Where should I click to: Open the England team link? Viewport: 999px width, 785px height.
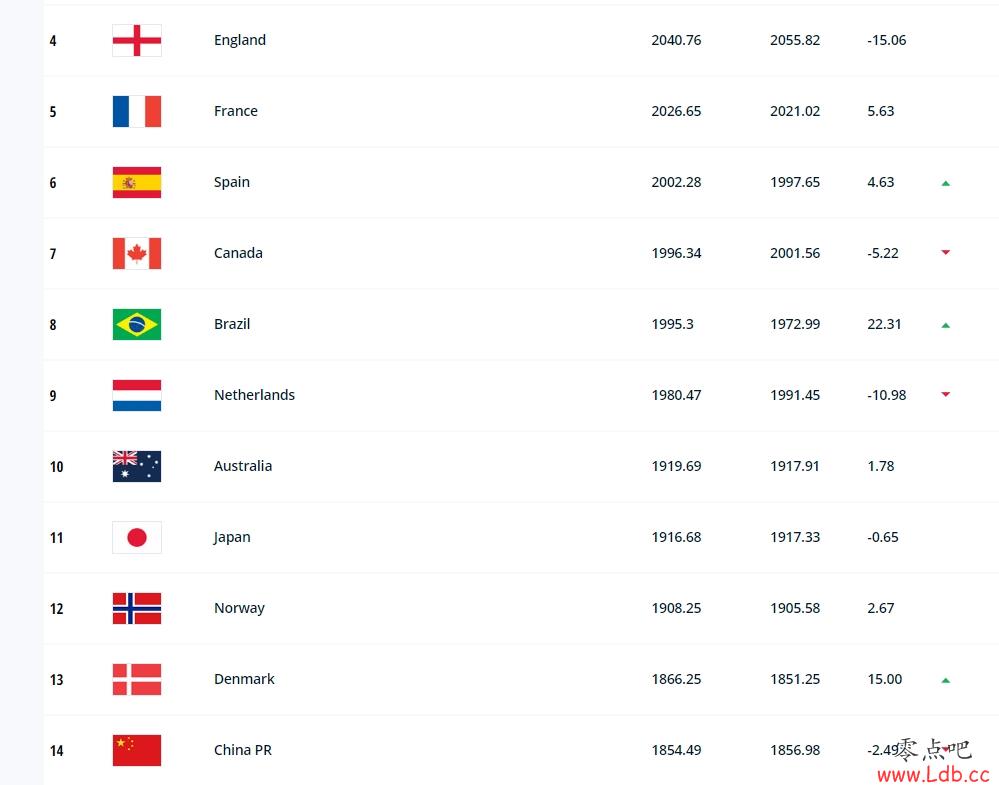click(x=240, y=40)
